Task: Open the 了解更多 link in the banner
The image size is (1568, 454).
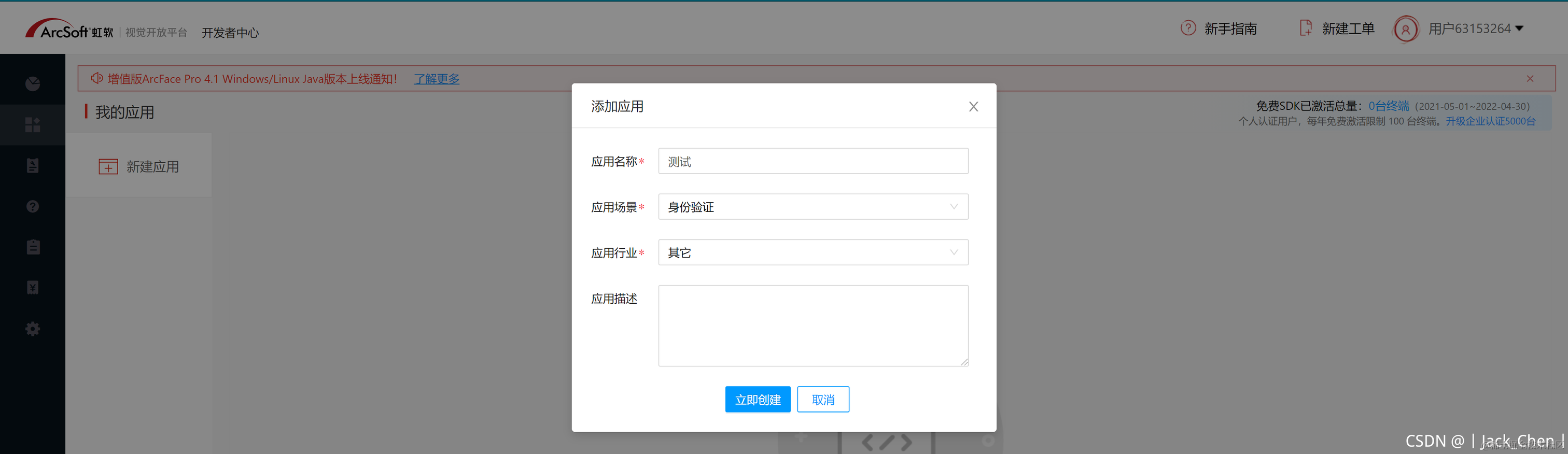Action: pos(437,78)
